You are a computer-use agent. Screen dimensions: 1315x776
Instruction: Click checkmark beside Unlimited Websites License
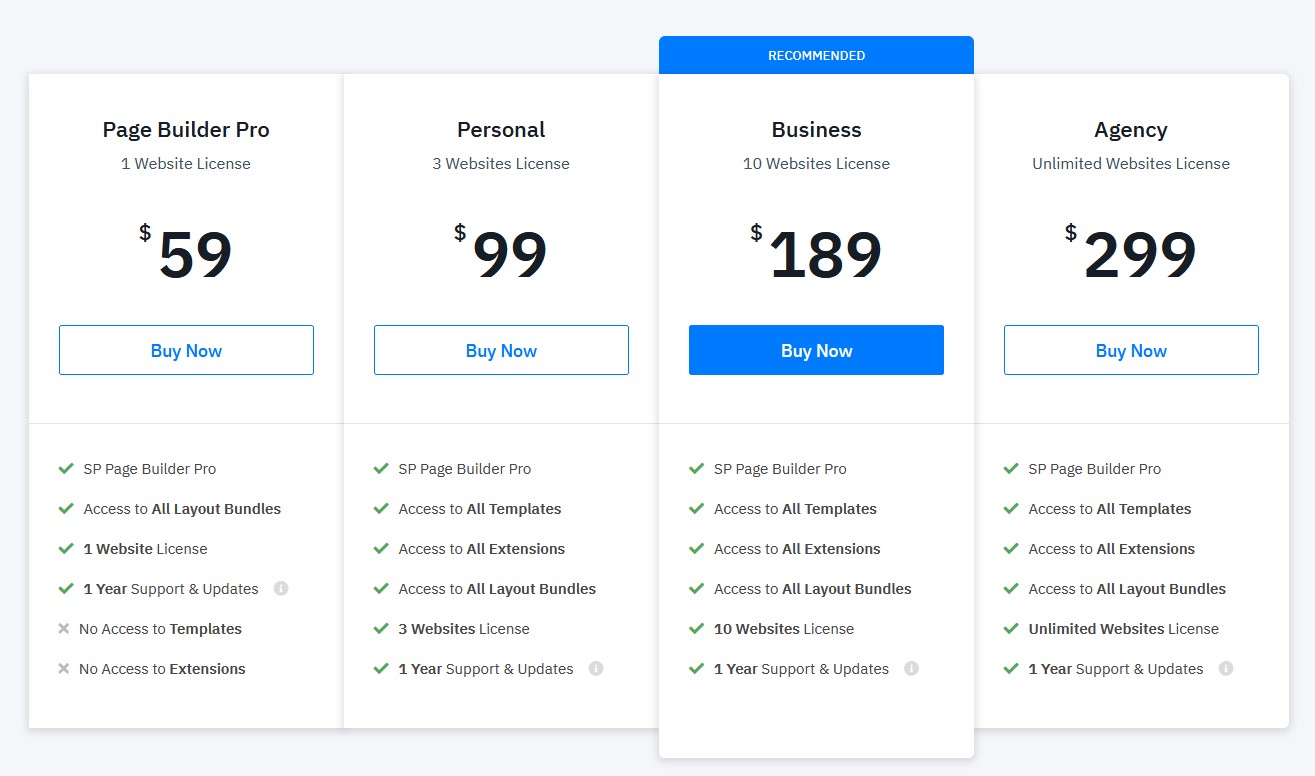(x=1011, y=629)
